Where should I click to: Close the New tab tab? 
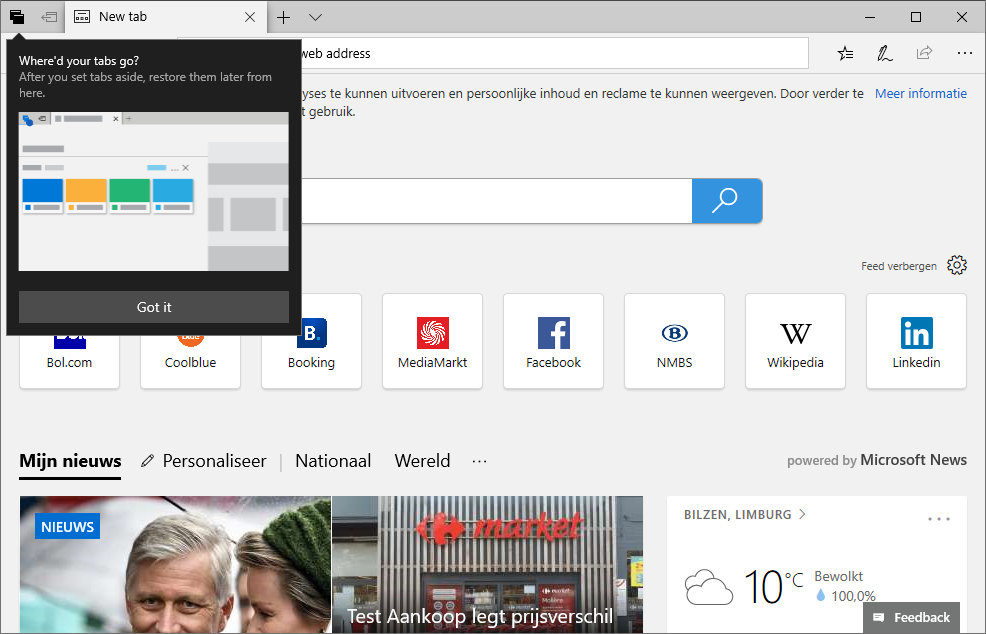[250, 17]
